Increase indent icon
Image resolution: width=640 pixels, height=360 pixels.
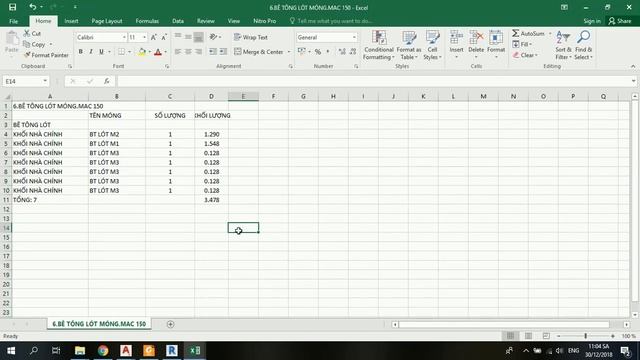point(223,52)
